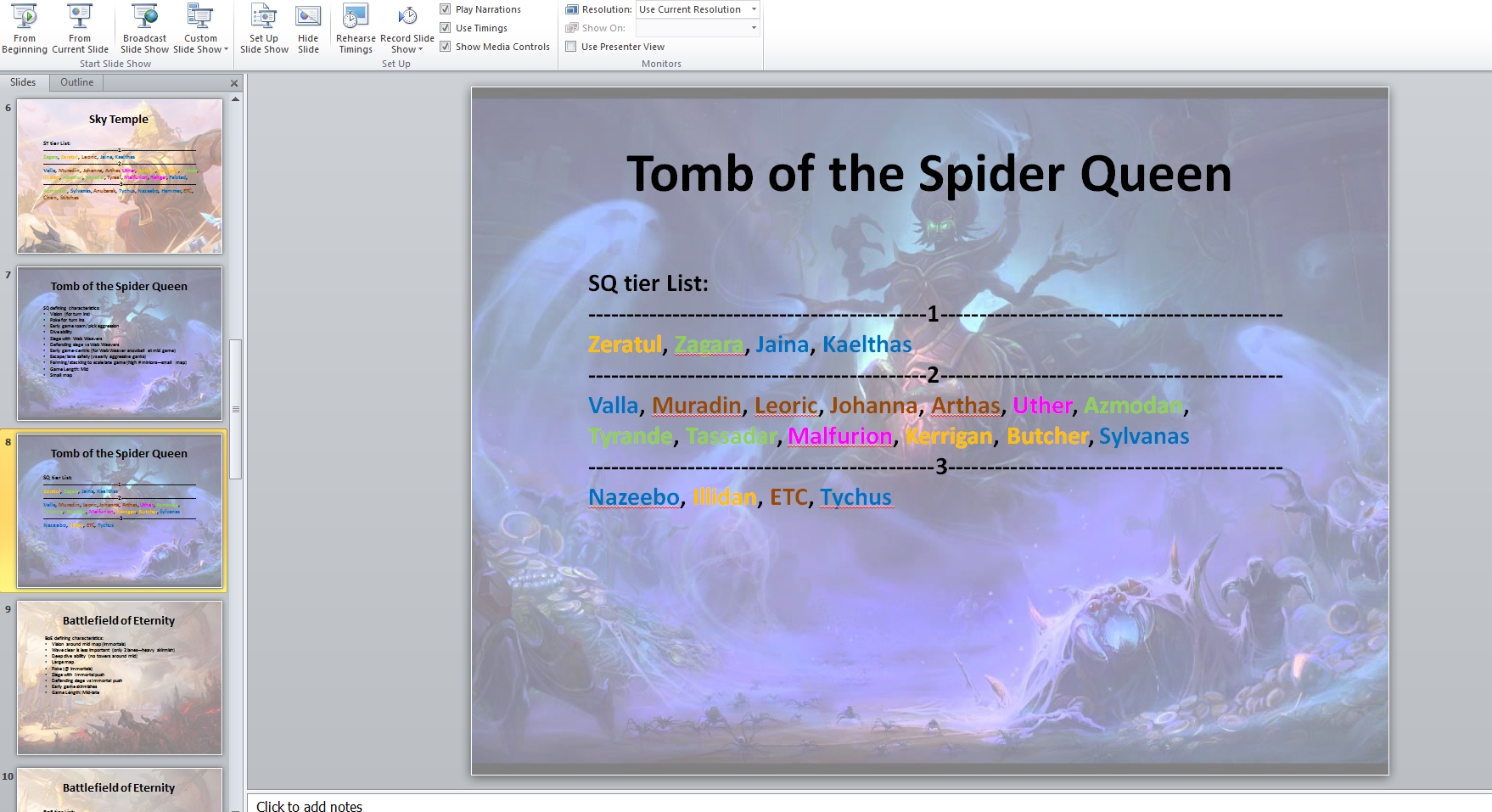
Task: Start show From Current Slide
Action: tap(80, 29)
